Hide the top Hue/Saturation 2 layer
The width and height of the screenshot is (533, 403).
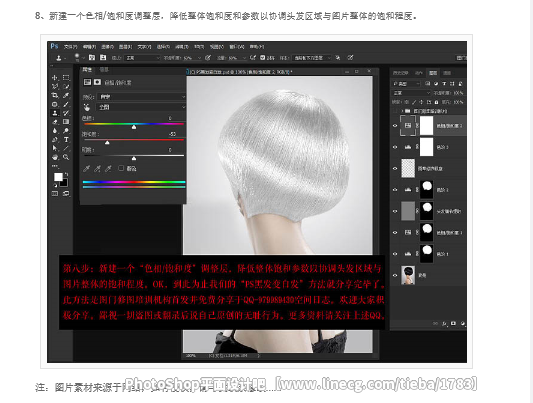[x=395, y=126]
